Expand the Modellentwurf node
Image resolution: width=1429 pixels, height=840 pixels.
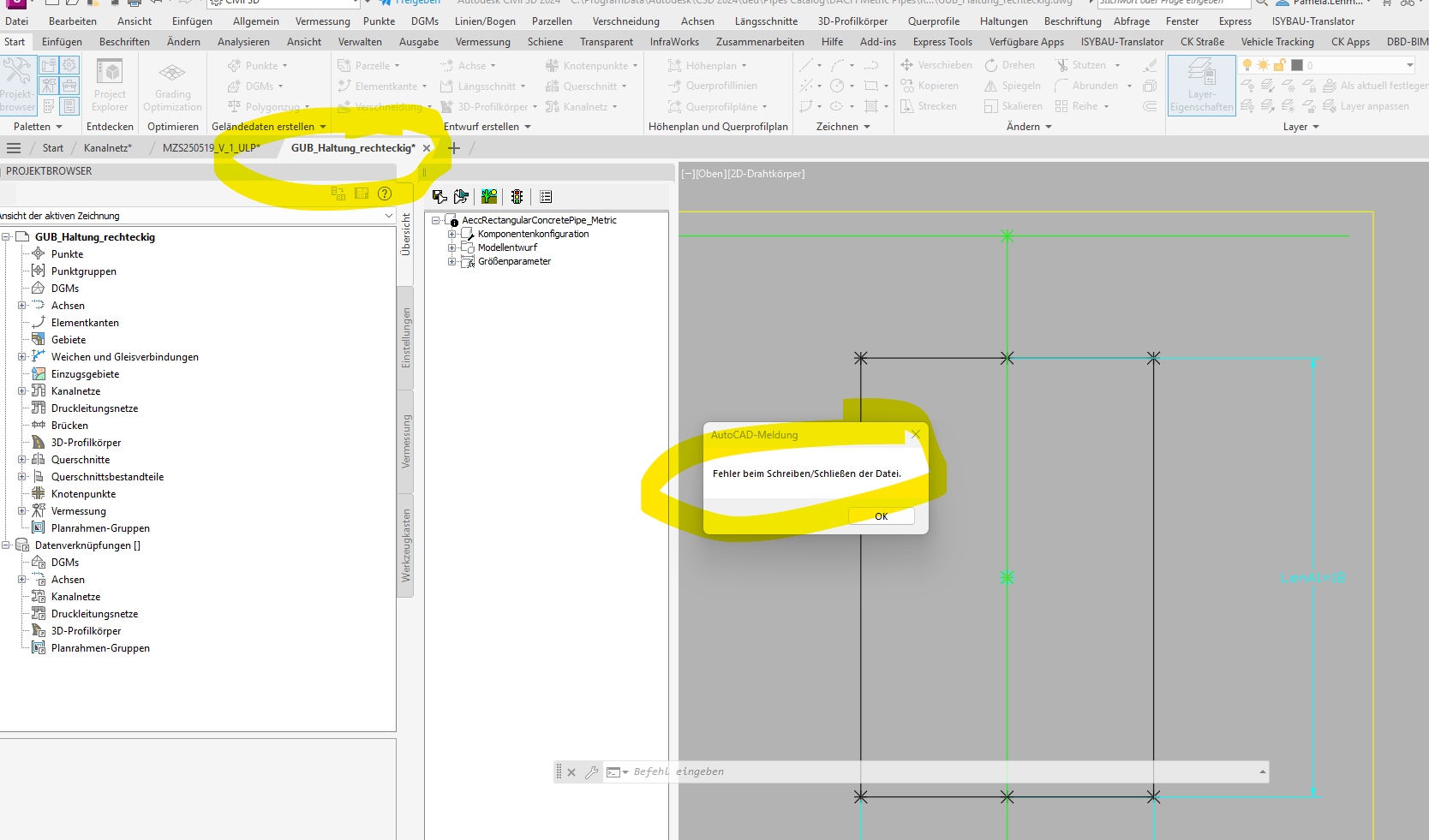[x=451, y=247]
